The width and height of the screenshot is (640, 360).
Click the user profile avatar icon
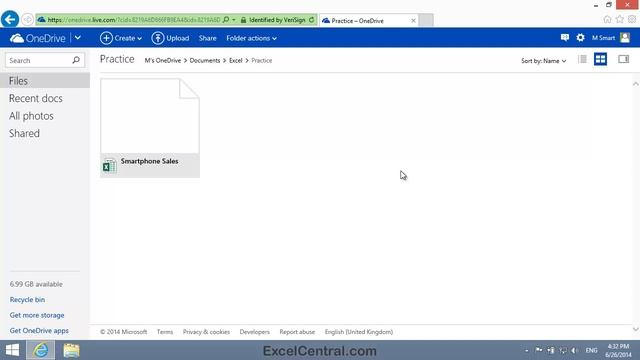point(625,38)
